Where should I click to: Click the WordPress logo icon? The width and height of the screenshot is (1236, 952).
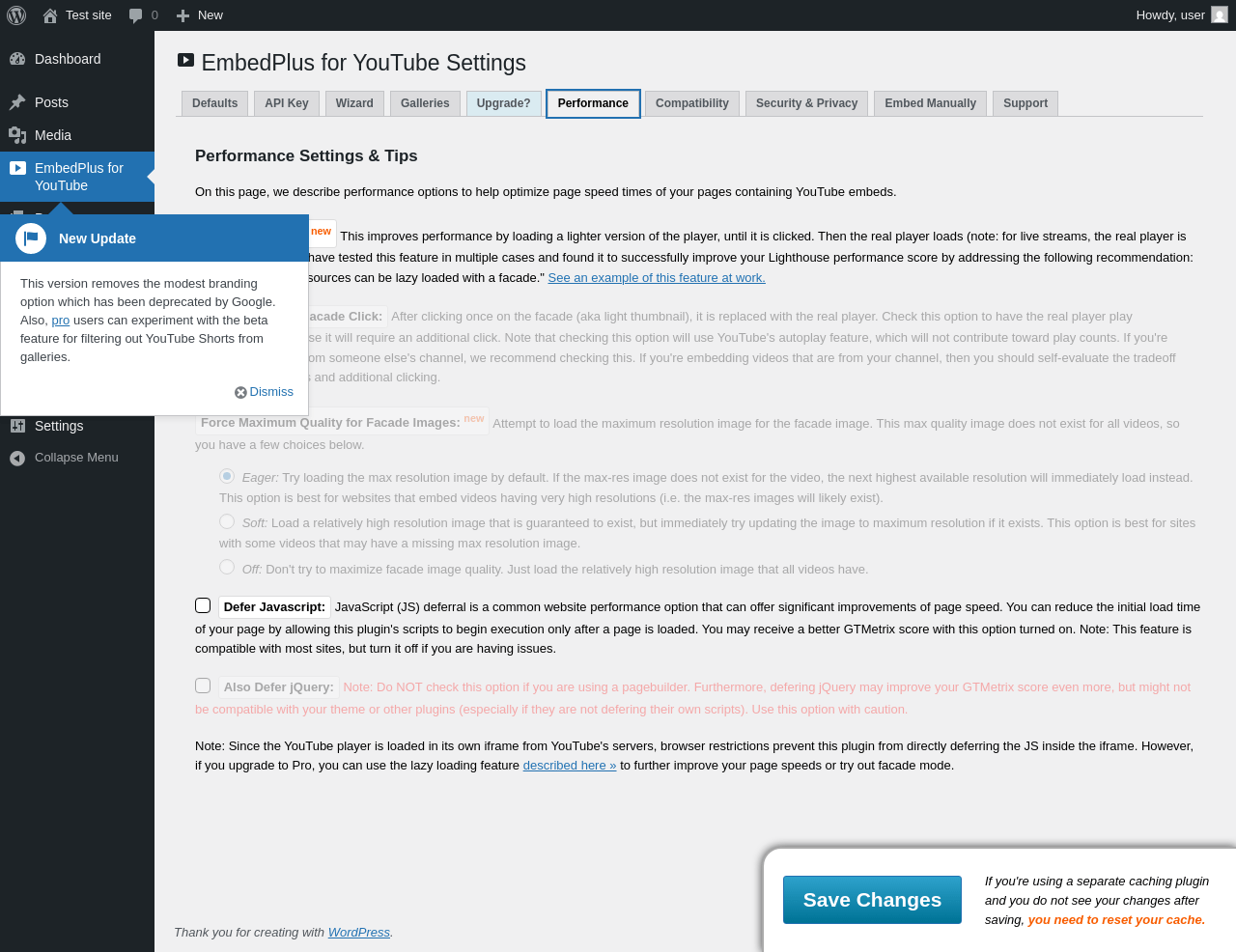[x=16, y=15]
